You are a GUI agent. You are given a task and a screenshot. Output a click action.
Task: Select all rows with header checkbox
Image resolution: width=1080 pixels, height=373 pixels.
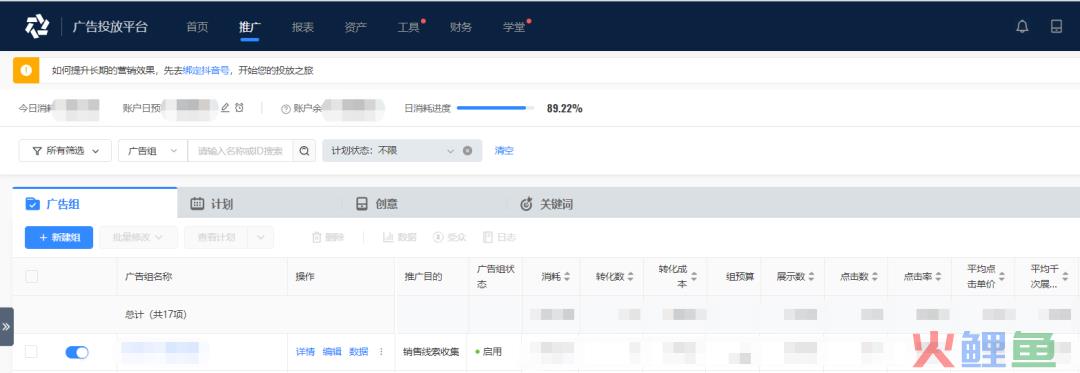32,277
